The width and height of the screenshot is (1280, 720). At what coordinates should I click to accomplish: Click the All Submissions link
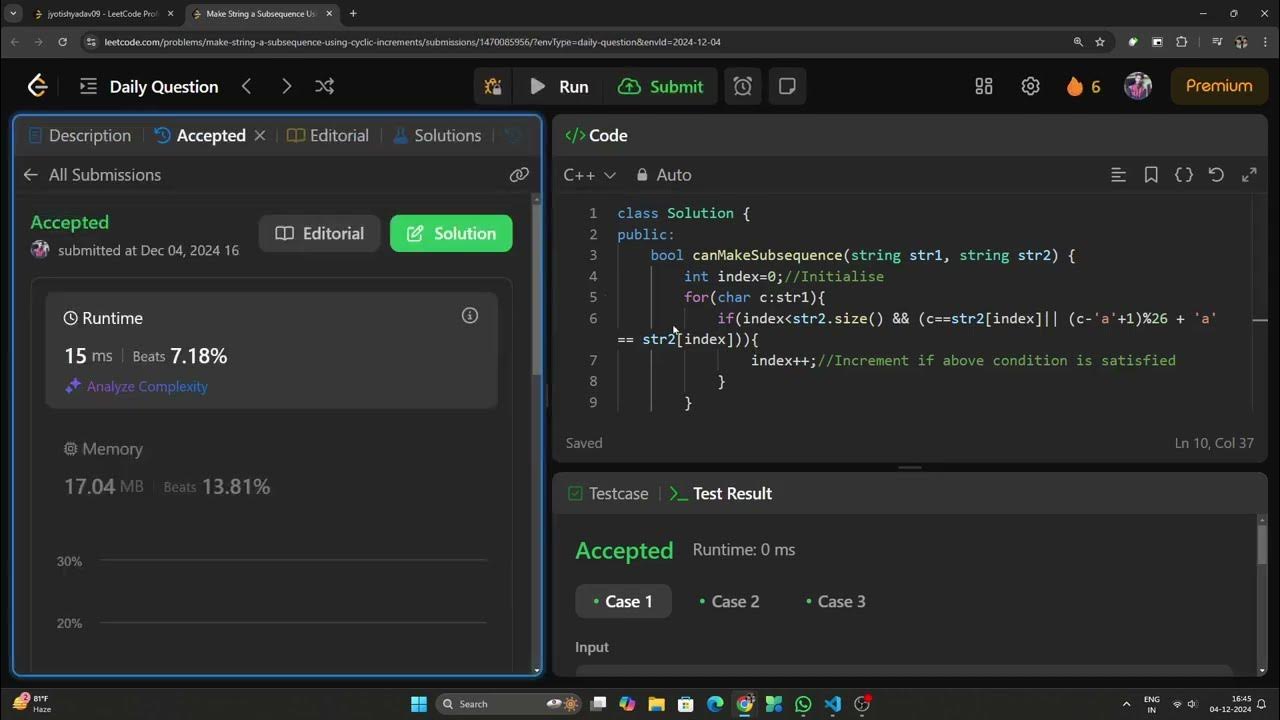click(x=105, y=174)
